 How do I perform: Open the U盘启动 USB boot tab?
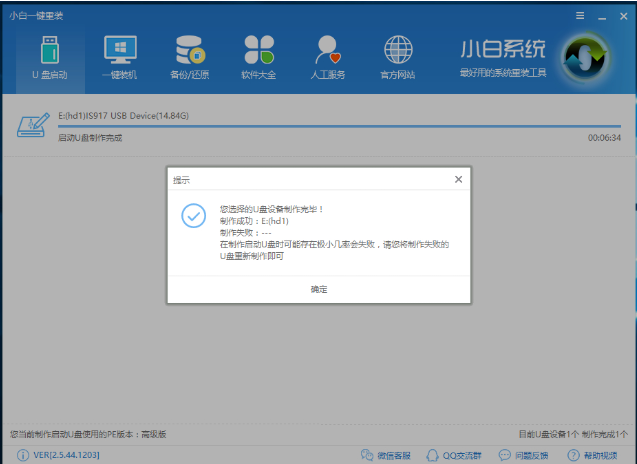pos(49,56)
